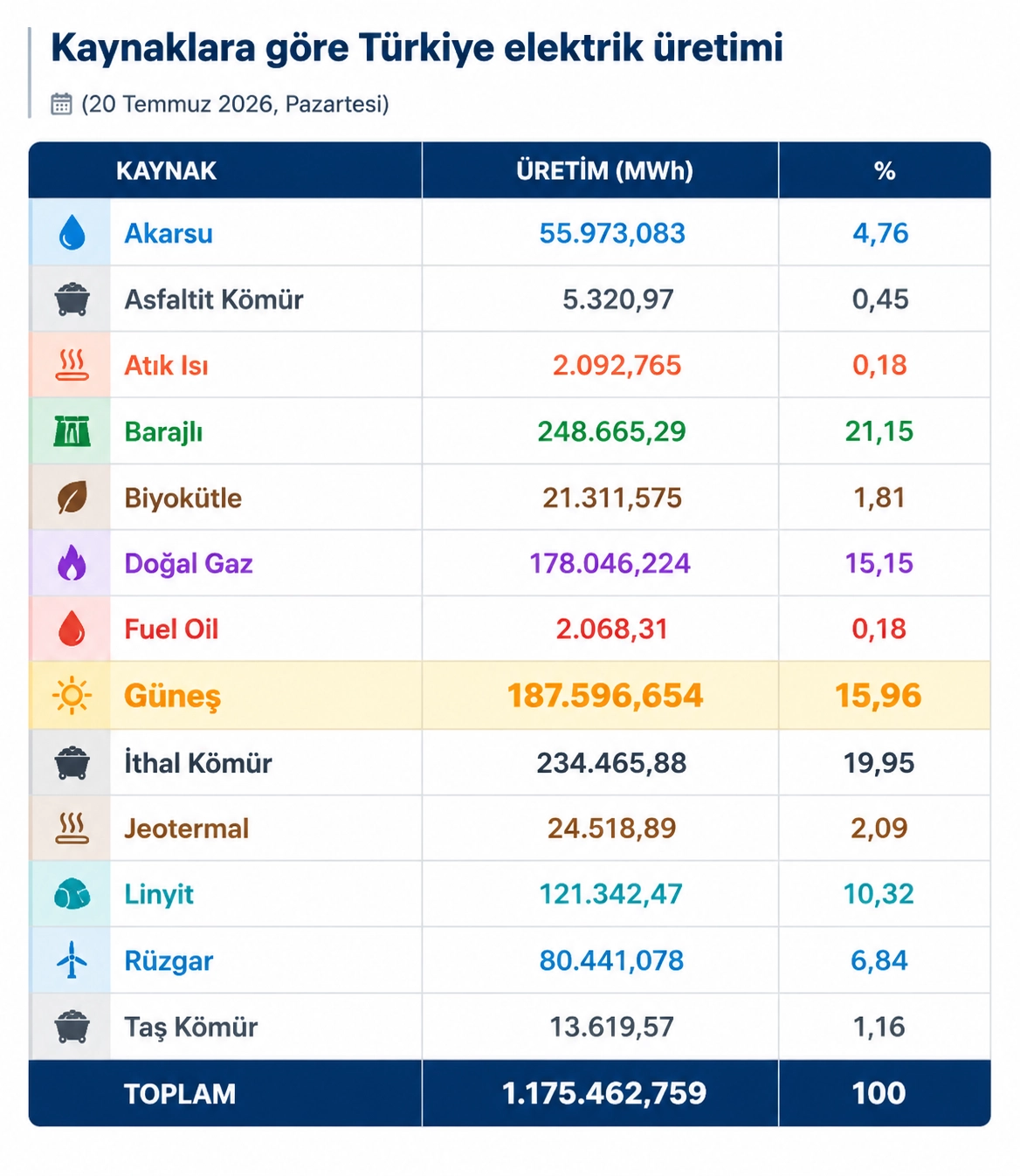The image size is (1020, 1176).
Task: Click the KAYNAK column header
Action: click(x=166, y=170)
